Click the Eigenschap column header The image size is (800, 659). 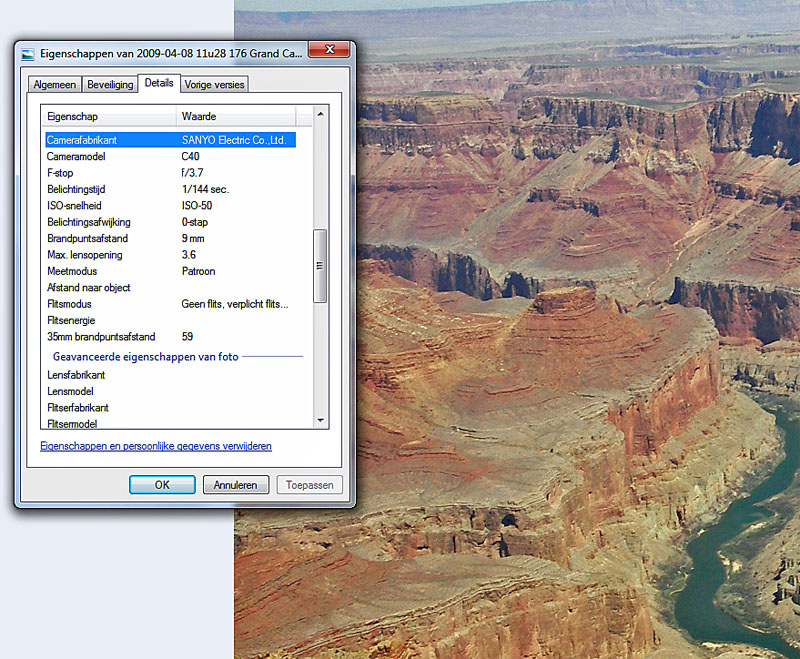(x=108, y=117)
